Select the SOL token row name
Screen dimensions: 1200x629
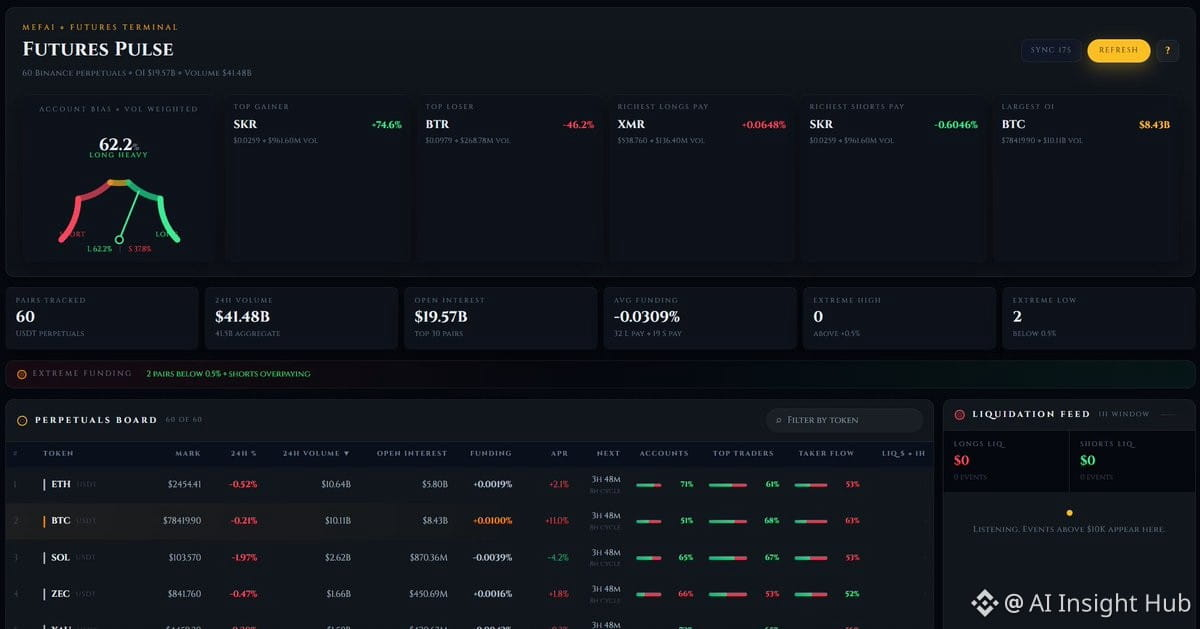point(60,557)
